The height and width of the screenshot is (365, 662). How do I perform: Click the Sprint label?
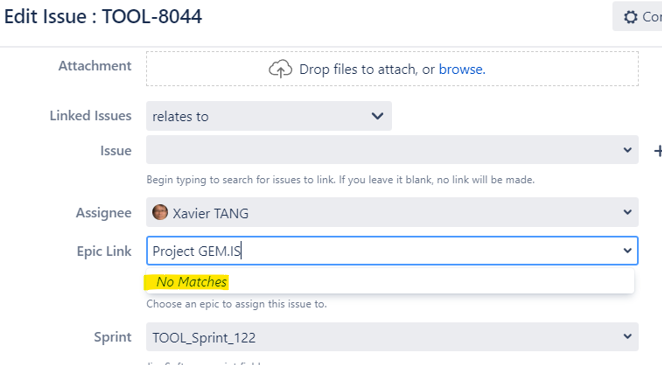(x=113, y=337)
